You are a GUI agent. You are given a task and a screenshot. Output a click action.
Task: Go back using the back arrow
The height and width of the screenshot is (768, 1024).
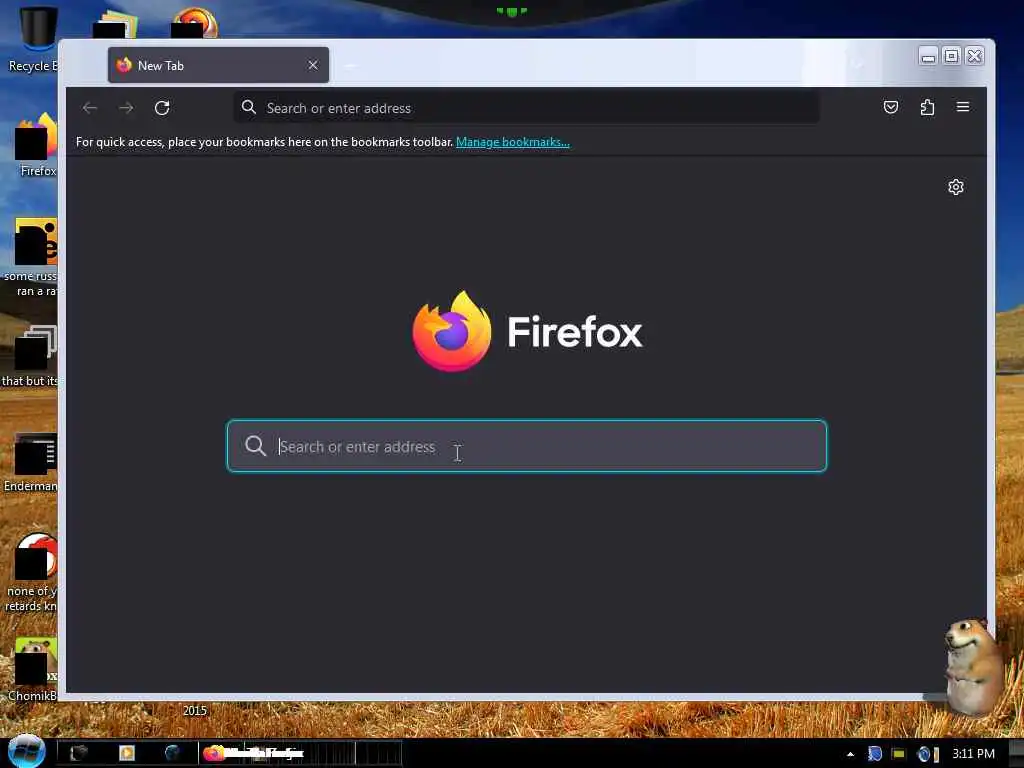coord(90,108)
